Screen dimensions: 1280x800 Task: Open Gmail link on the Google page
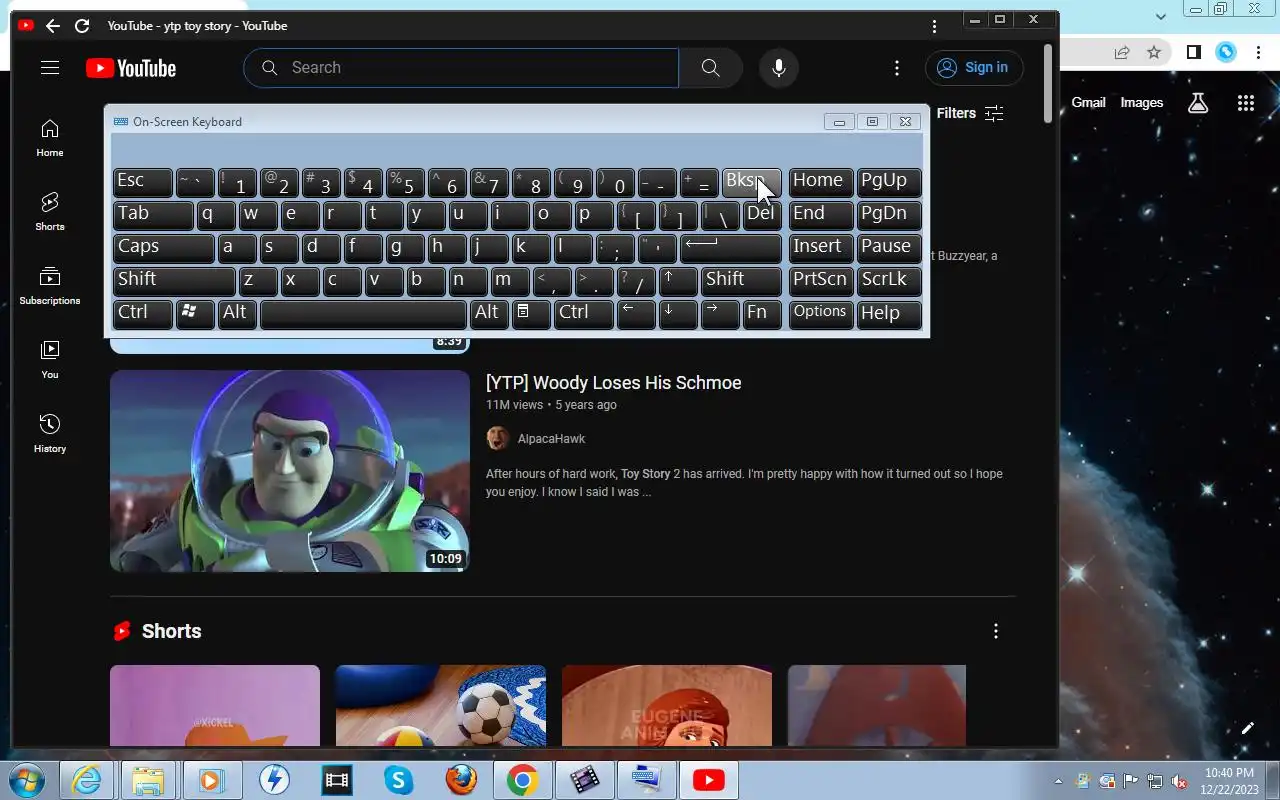(1088, 102)
